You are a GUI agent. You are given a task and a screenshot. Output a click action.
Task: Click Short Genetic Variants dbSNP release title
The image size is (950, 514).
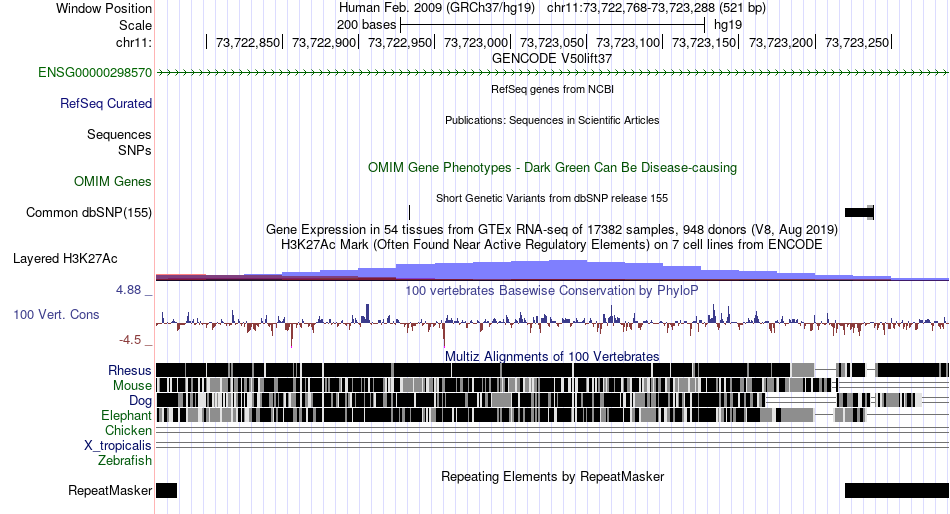tap(552, 198)
